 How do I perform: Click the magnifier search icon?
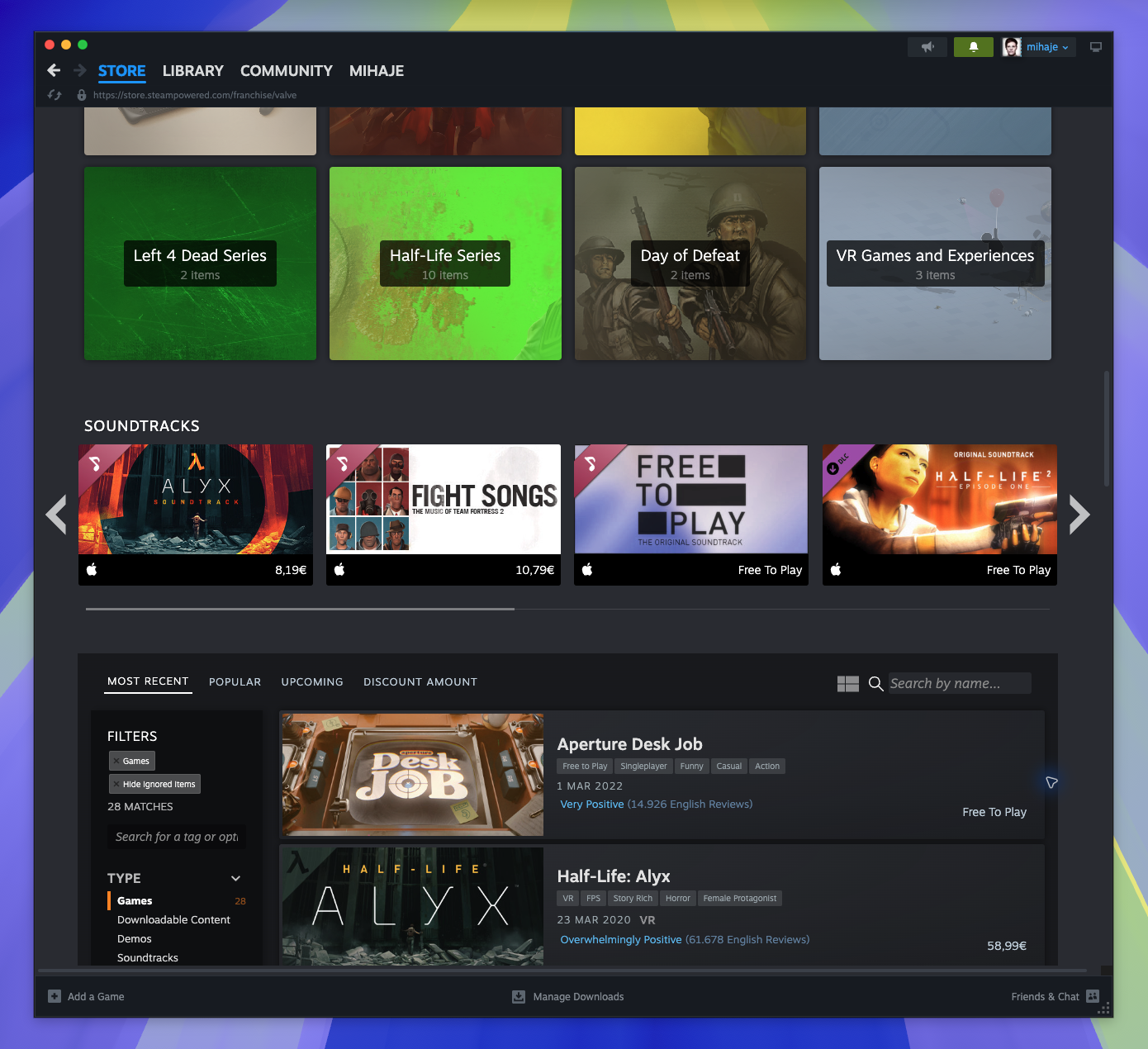pos(876,684)
